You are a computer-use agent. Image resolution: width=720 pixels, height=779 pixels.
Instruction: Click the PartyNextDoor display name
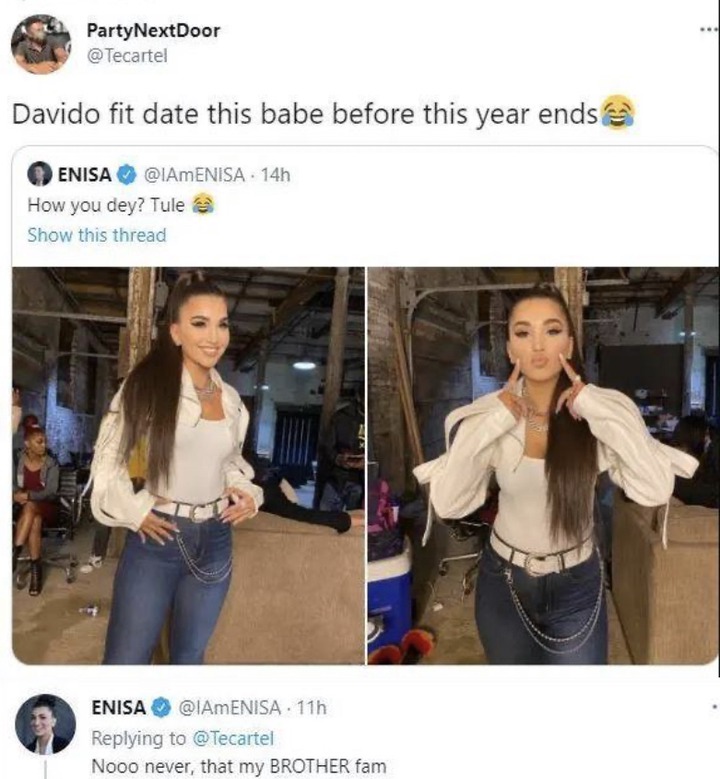click(x=153, y=30)
